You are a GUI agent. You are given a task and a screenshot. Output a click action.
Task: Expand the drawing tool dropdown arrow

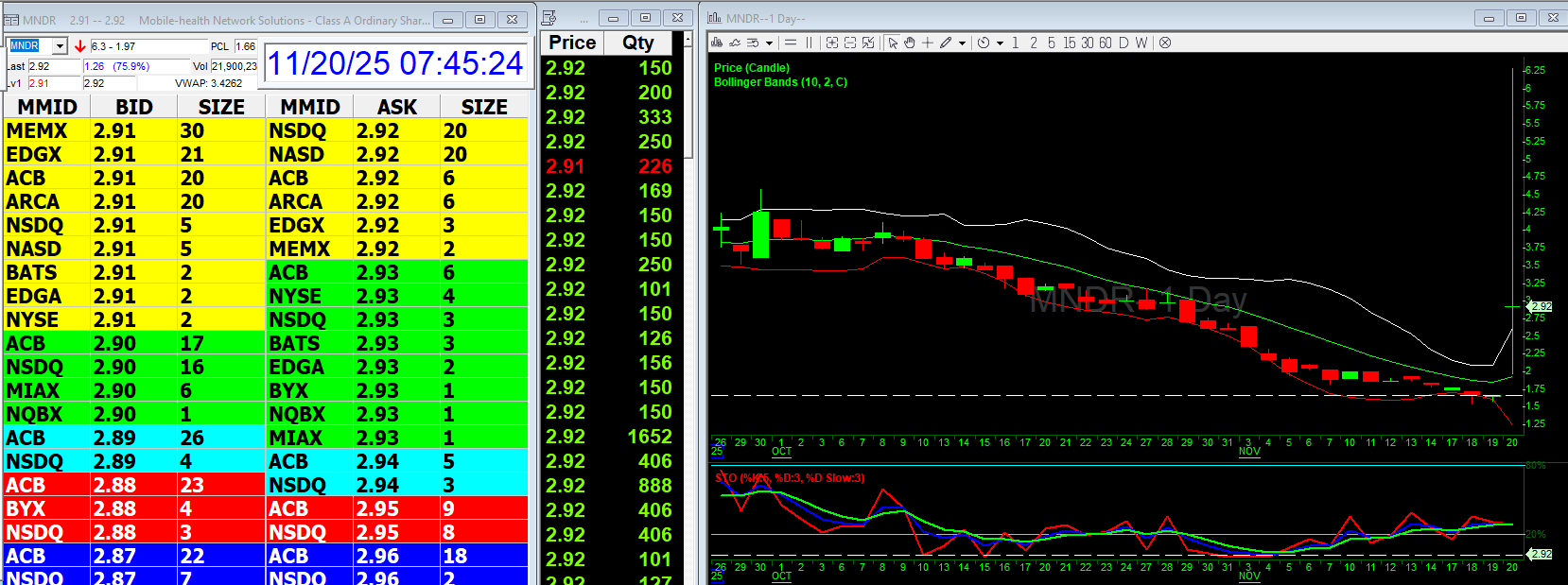point(962,43)
